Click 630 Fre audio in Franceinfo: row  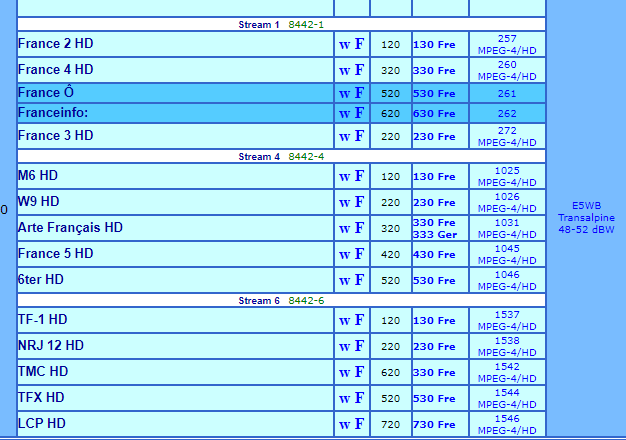click(434, 113)
